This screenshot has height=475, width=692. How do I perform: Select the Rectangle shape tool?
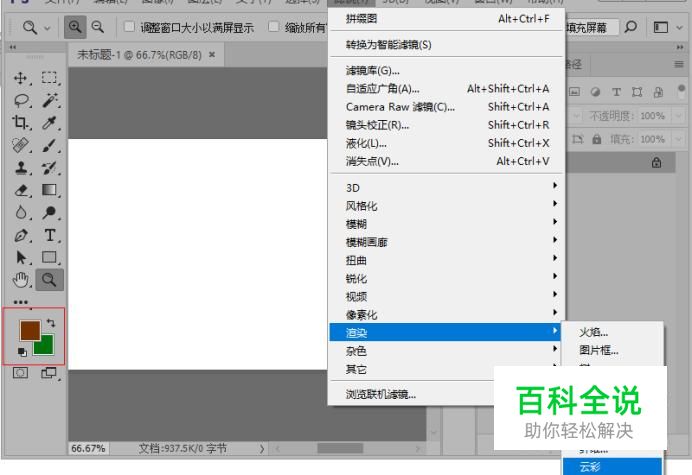[x=49, y=257]
